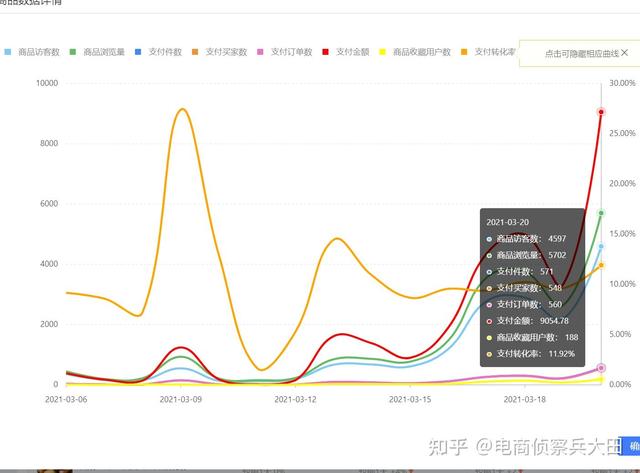Toggle the 商品浏览量 legend swatch
The height and width of the screenshot is (473, 640).
click(73, 52)
